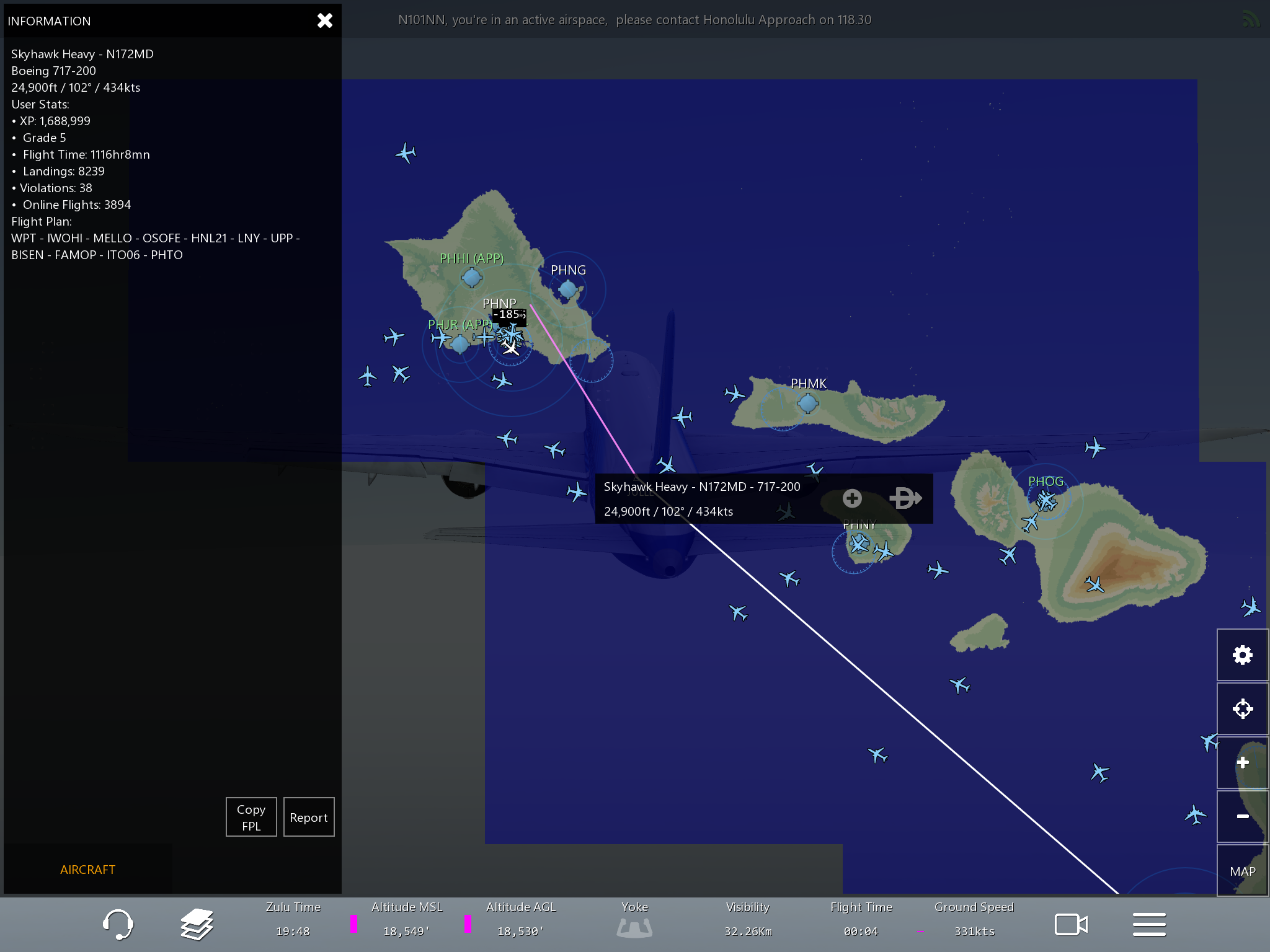
Task: Zoom out the map
Action: (1242, 816)
